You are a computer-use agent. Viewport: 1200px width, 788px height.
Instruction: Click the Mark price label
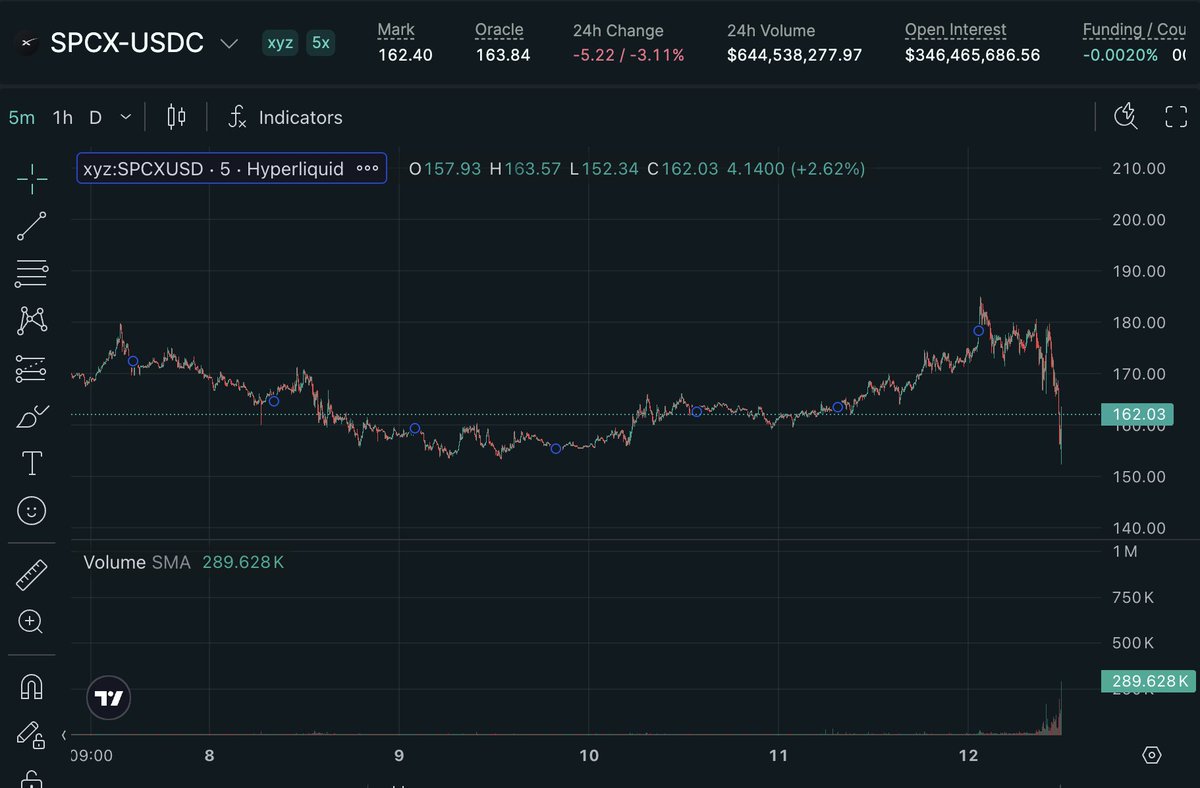(396, 30)
